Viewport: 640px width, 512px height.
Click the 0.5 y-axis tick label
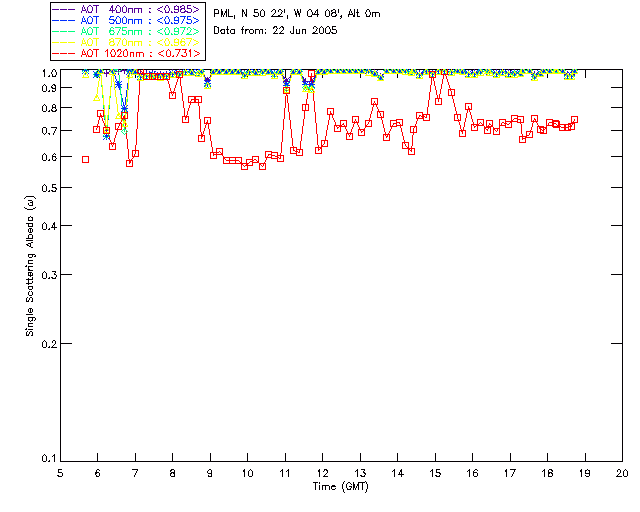coord(49,188)
